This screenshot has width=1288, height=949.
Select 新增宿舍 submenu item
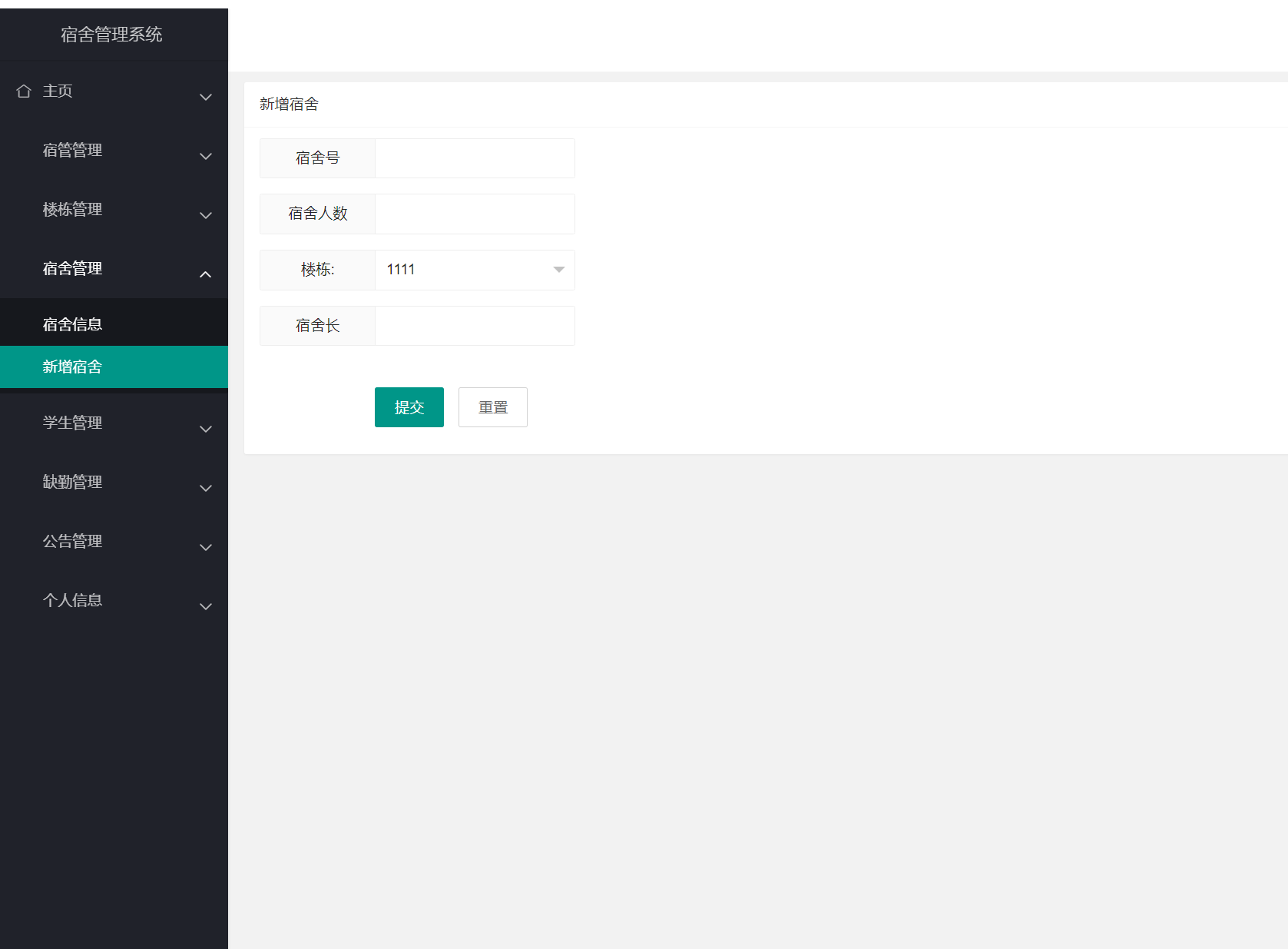tap(114, 367)
